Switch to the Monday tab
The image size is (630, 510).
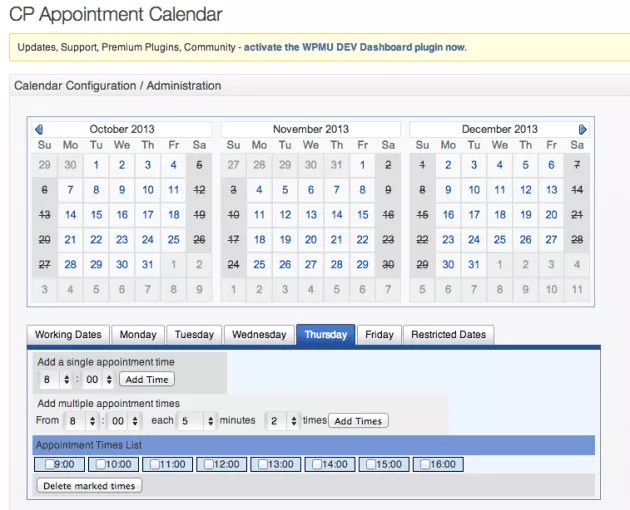pos(138,335)
